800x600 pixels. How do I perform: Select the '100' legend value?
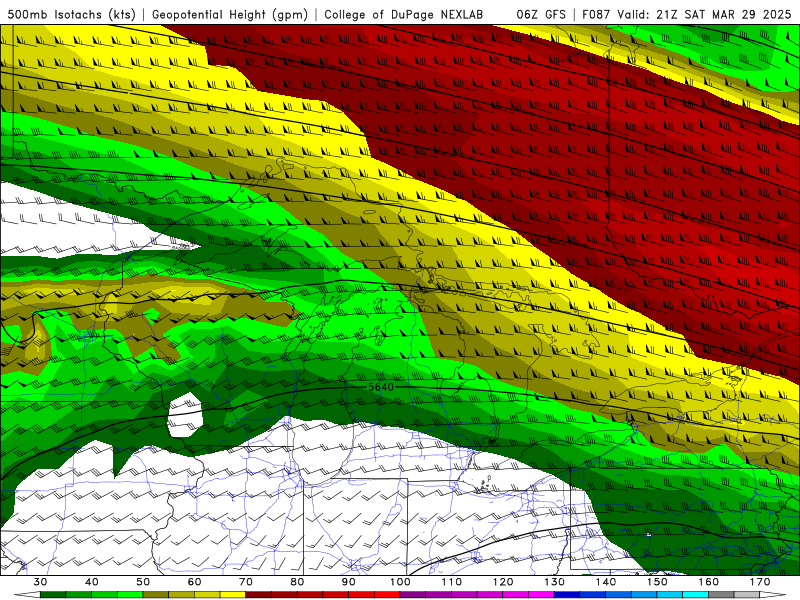401,582
